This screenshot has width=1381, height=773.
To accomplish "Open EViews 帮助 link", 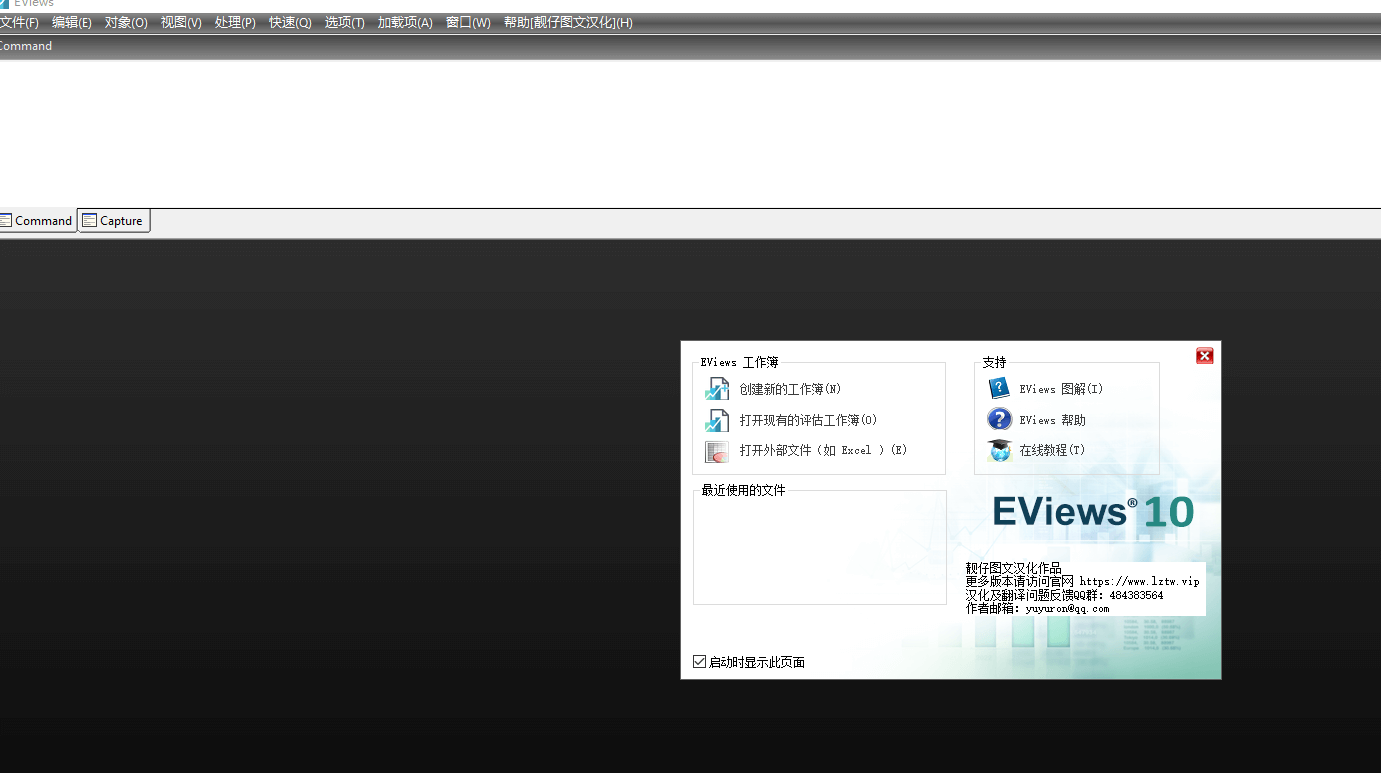I will pos(1052,420).
